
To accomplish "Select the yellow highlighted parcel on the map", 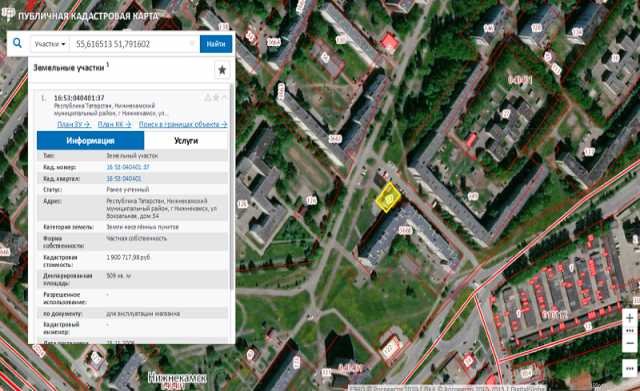I will [388, 198].
